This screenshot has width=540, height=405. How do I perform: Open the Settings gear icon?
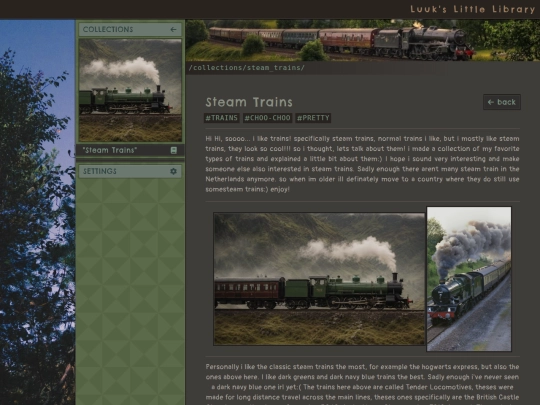click(173, 171)
